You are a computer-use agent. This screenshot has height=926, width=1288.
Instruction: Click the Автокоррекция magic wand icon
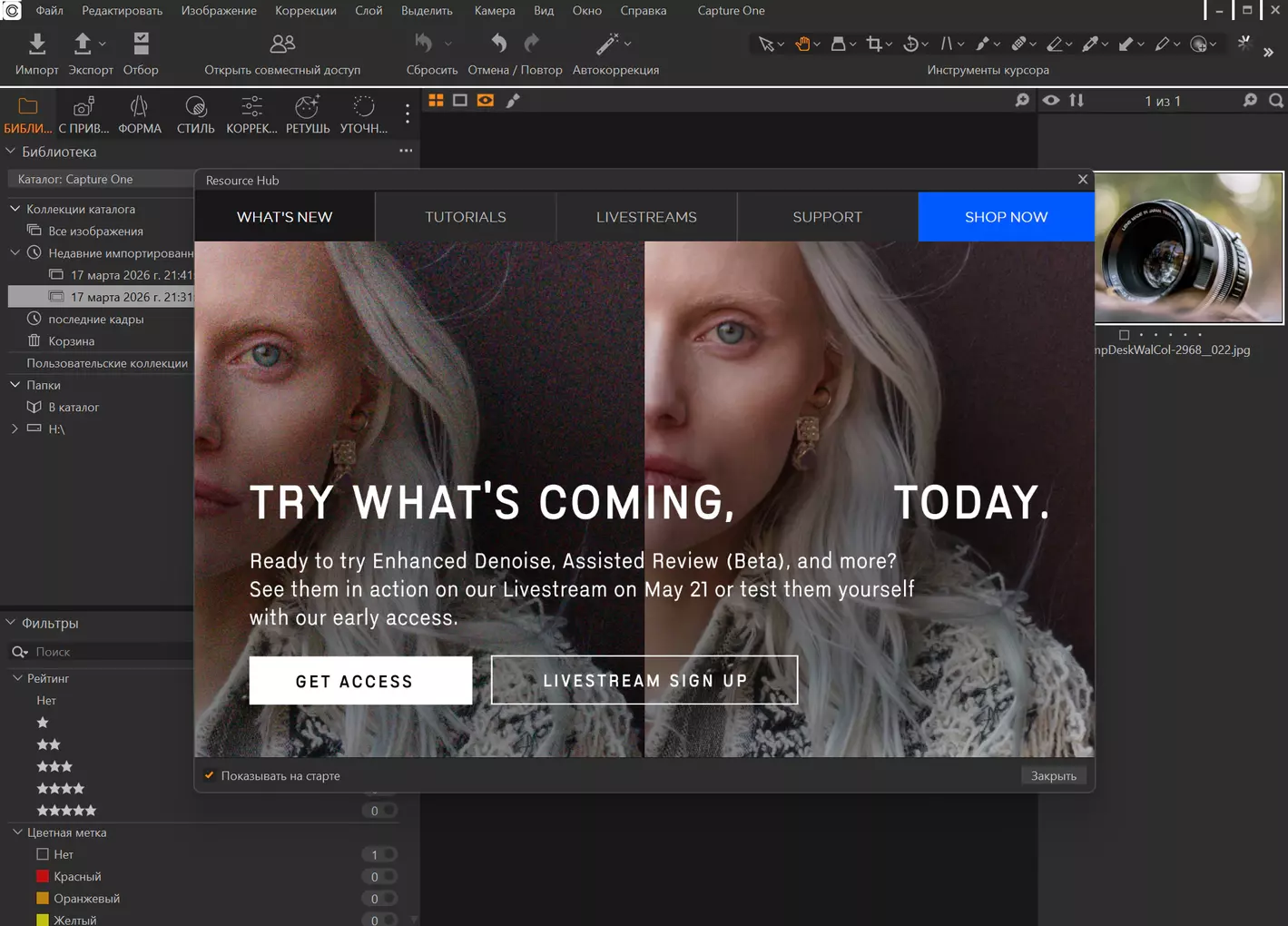pyautogui.click(x=606, y=43)
